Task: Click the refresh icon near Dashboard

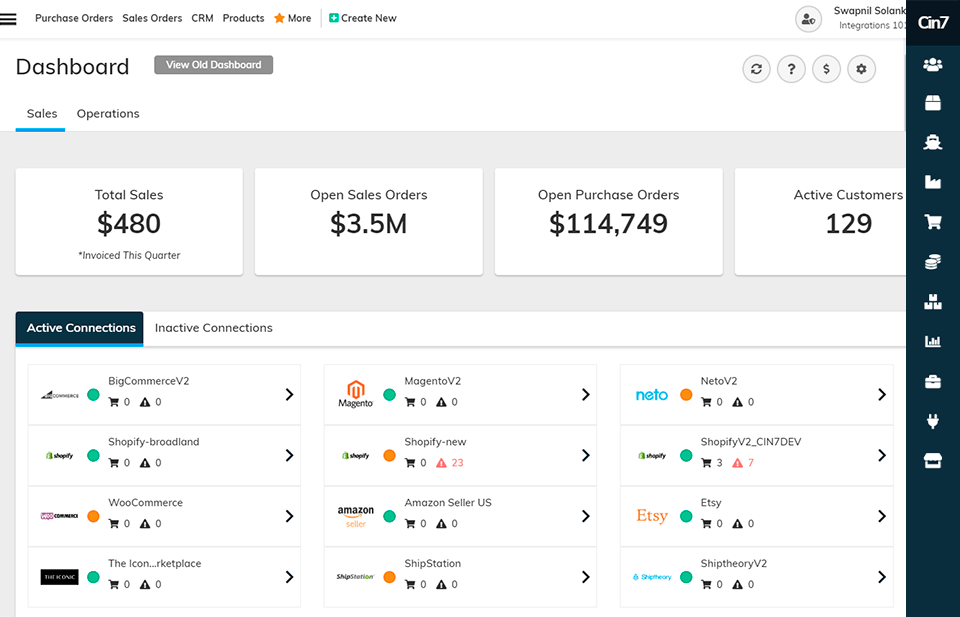Action: pos(756,69)
